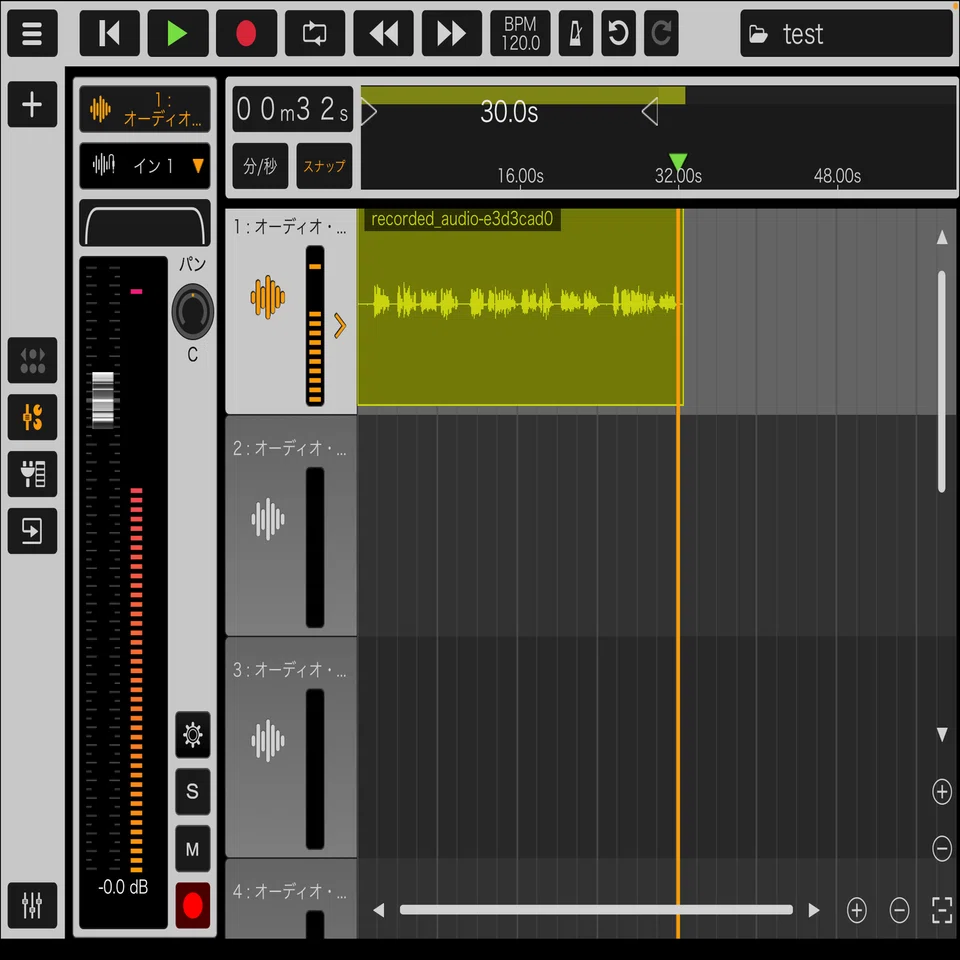Adjust the channel volume fader
Screen dimensions: 960x960
(103, 400)
